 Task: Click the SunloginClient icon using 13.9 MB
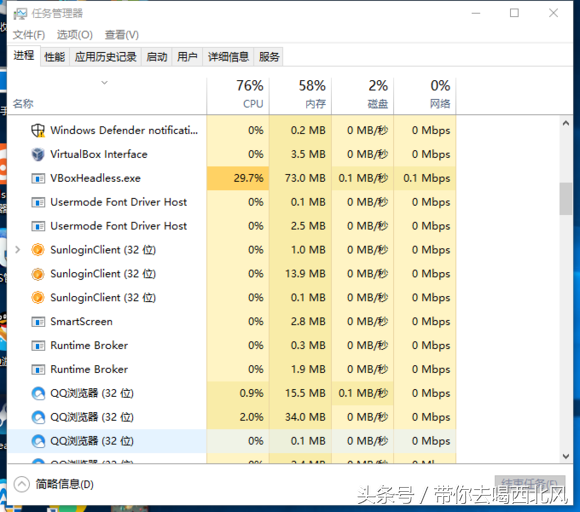pyautogui.click(x=38, y=274)
